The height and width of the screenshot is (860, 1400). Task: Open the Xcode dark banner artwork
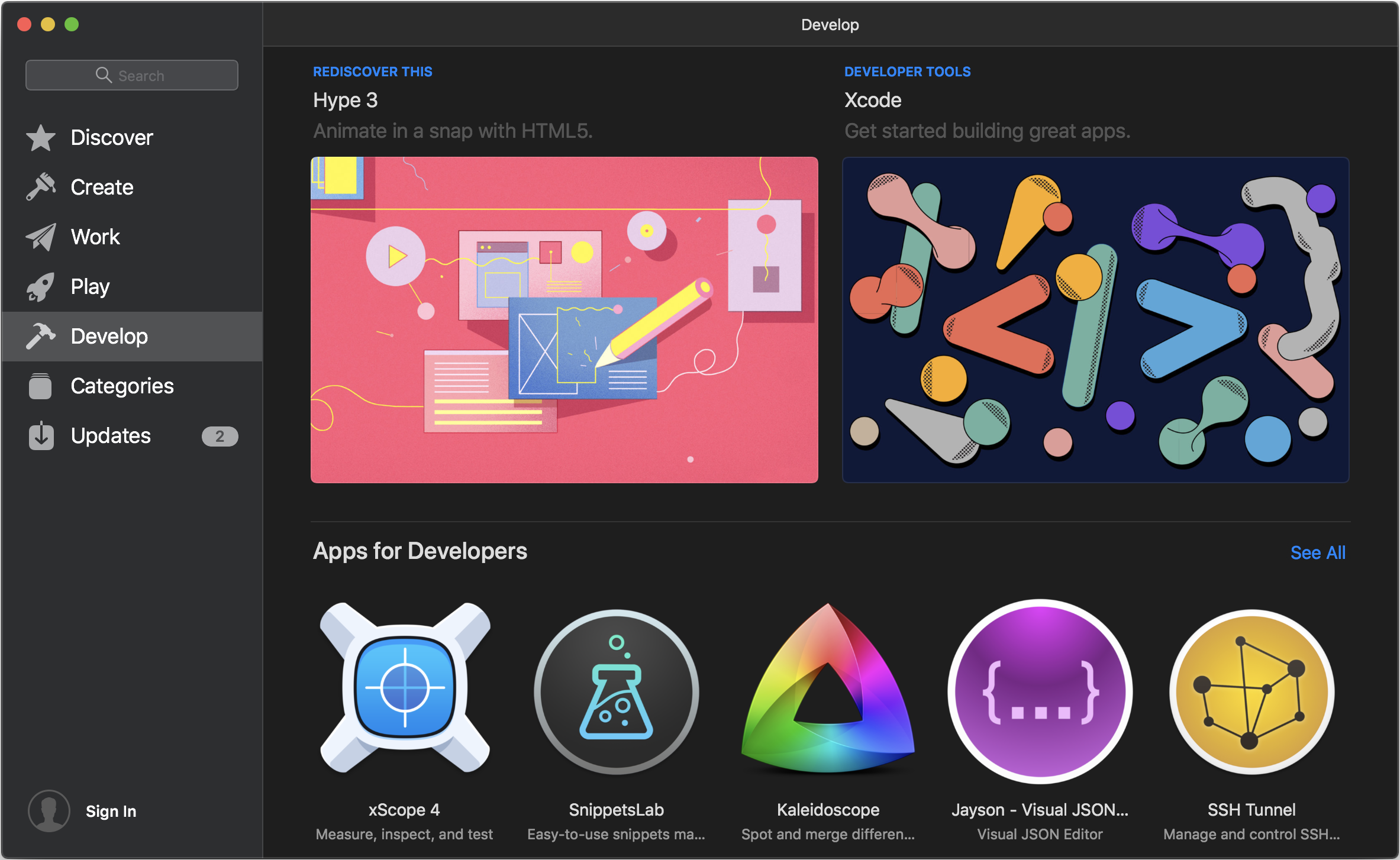[x=1096, y=320]
